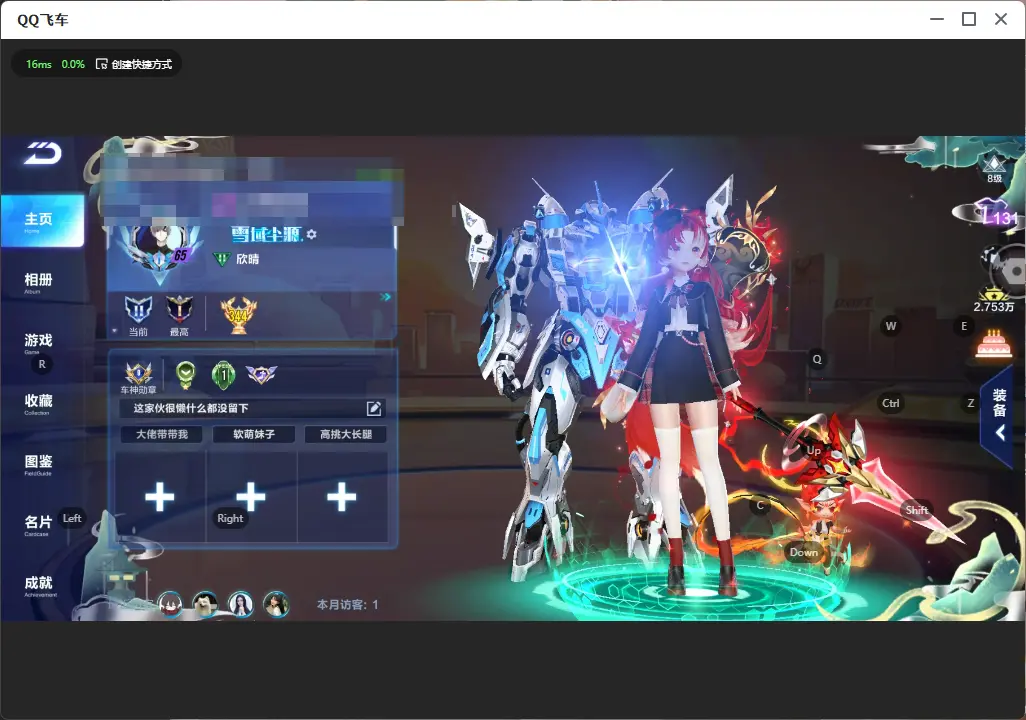Click the 车神勋章 medal

[x=139, y=373]
